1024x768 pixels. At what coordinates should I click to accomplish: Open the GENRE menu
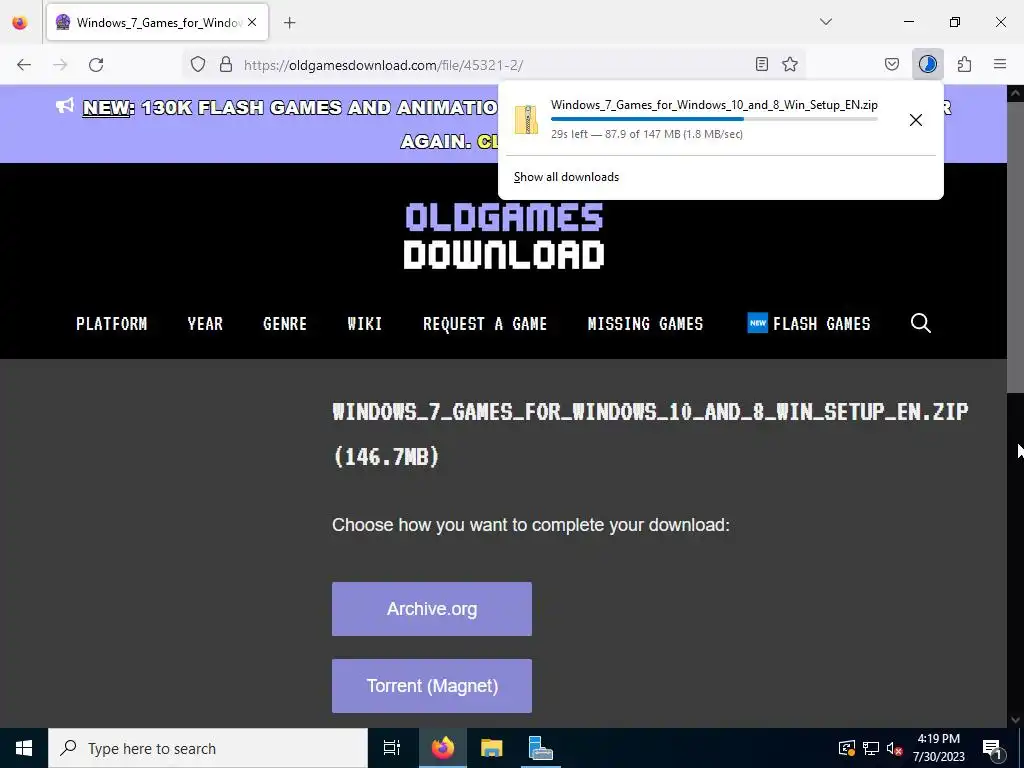285,324
